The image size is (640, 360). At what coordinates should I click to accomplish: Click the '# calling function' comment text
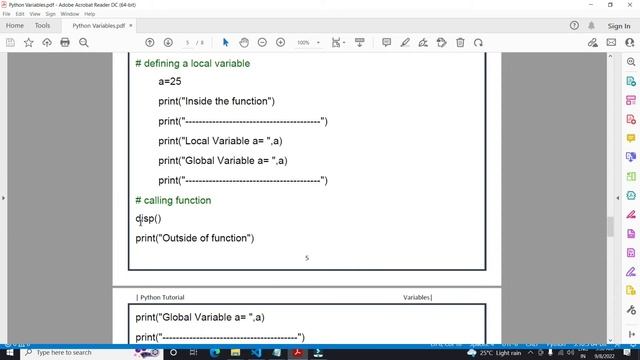(173, 200)
